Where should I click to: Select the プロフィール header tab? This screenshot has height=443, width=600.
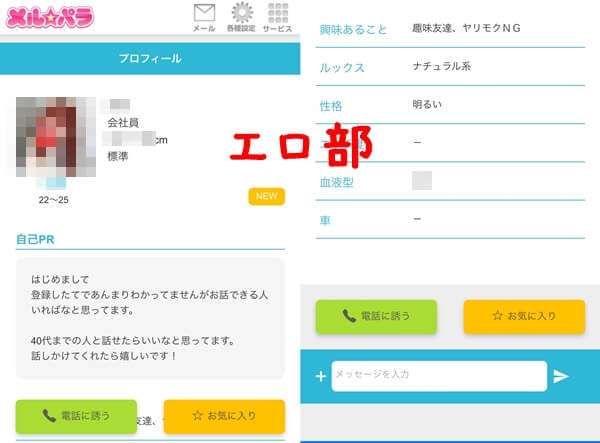(150, 59)
